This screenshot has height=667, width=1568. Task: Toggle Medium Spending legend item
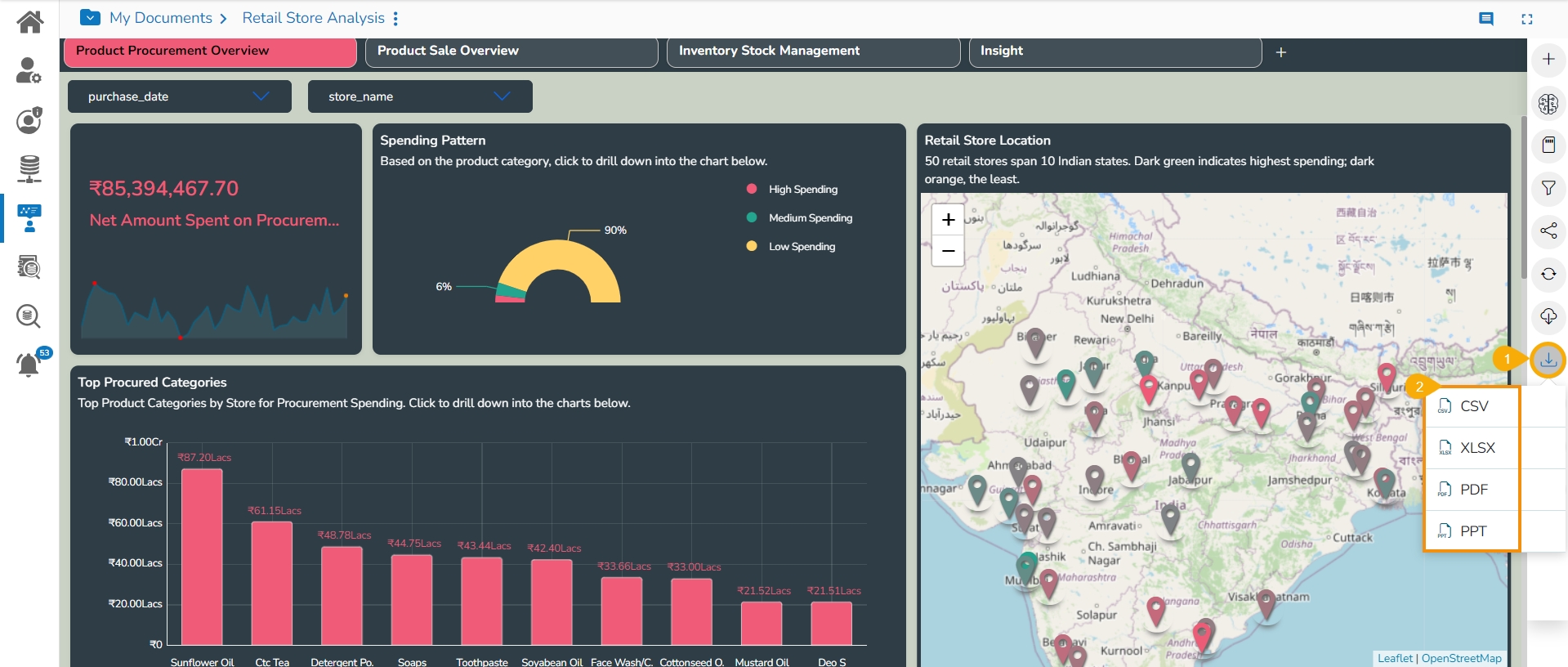809,218
